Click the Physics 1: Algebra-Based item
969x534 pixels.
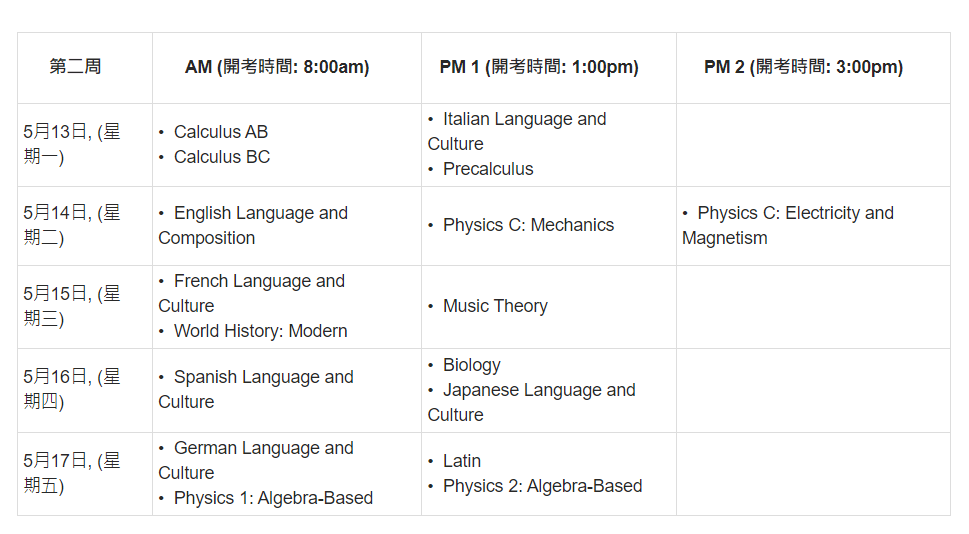(272, 498)
